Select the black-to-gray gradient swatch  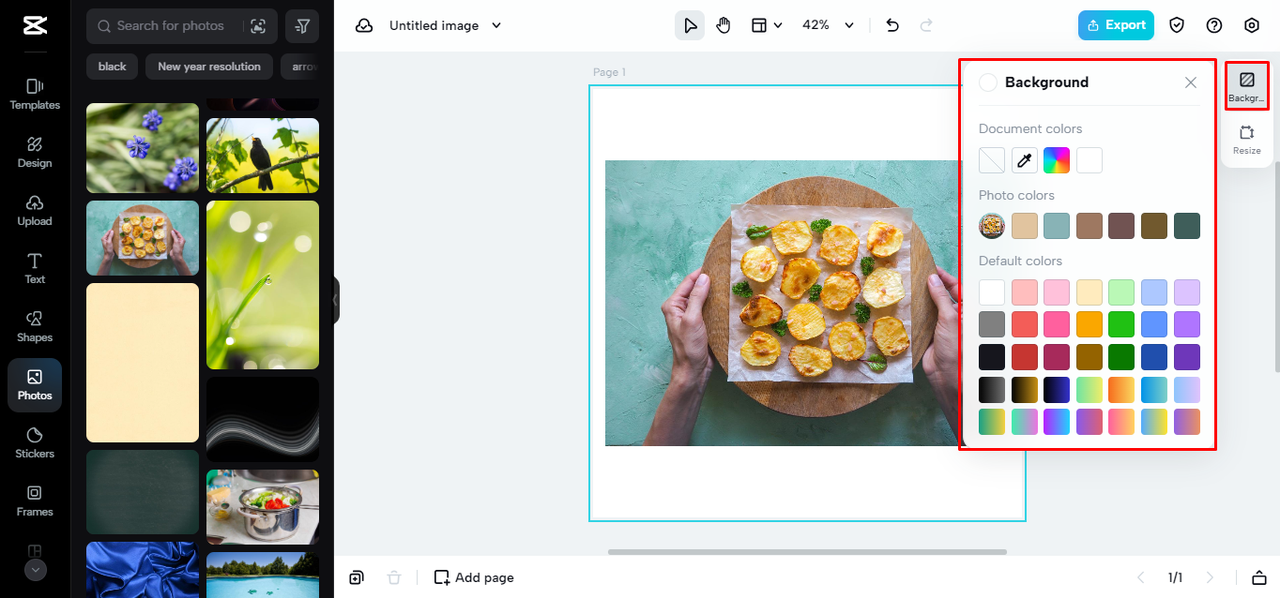point(992,389)
